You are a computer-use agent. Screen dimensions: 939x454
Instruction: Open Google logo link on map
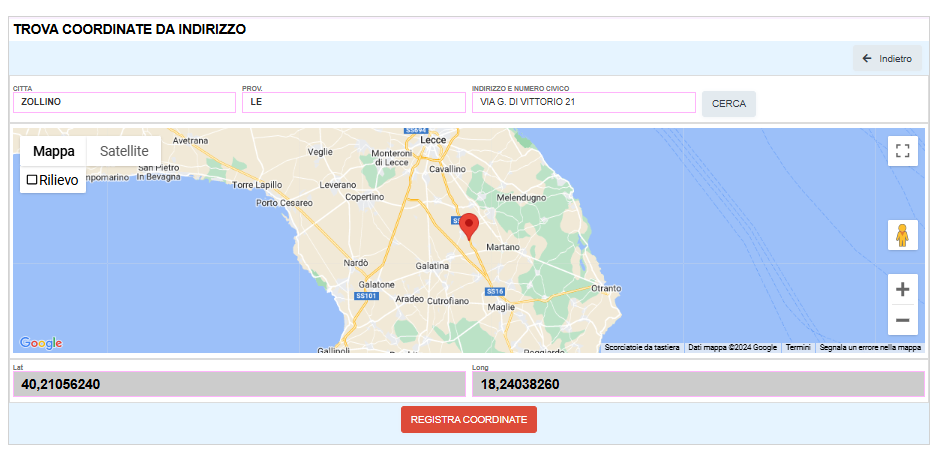41,343
